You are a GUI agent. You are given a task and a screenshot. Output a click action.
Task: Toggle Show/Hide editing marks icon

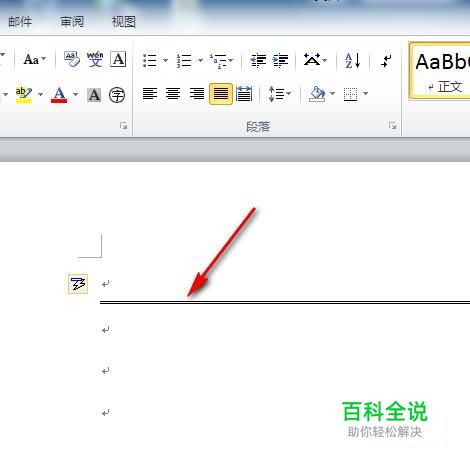tap(386, 61)
